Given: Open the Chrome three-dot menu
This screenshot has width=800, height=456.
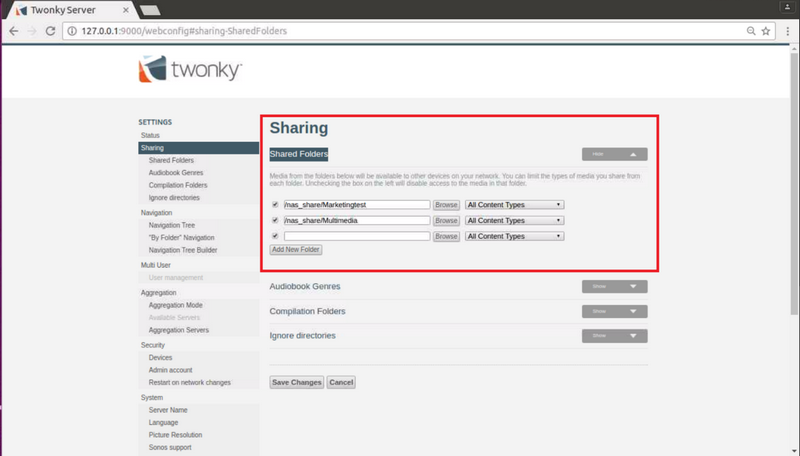Looking at the screenshot, I should 788,31.
